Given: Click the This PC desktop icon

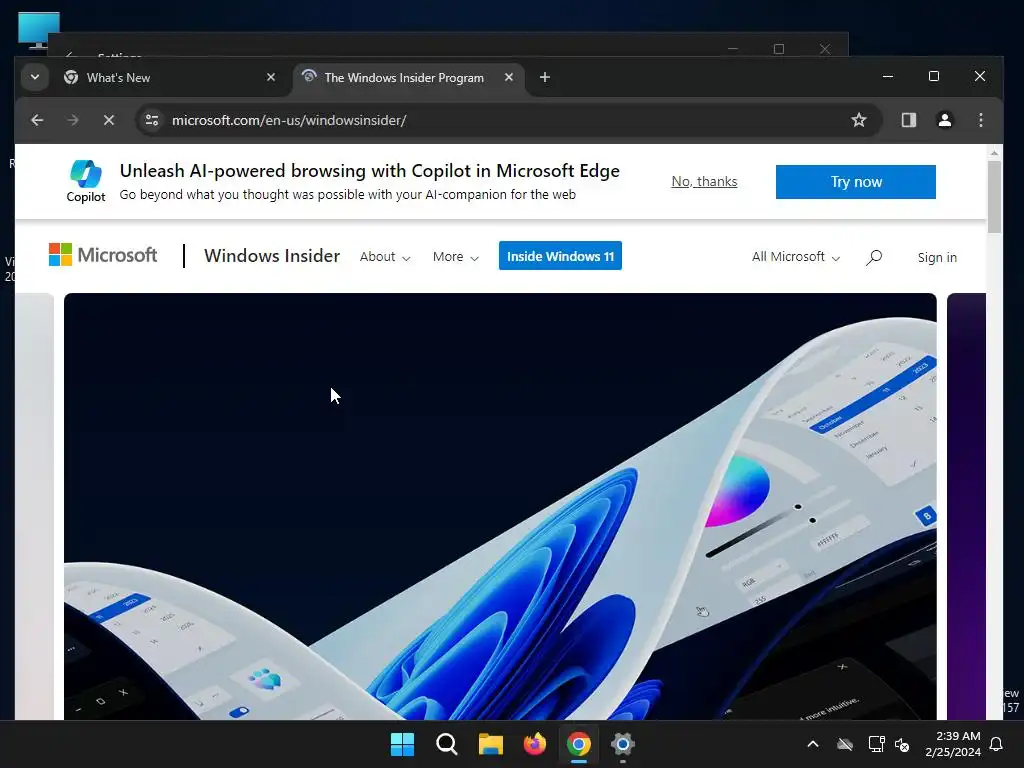Looking at the screenshot, I should click(39, 31).
